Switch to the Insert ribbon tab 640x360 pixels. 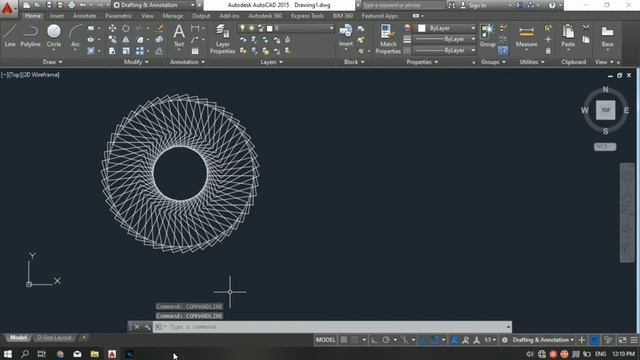coord(57,16)
